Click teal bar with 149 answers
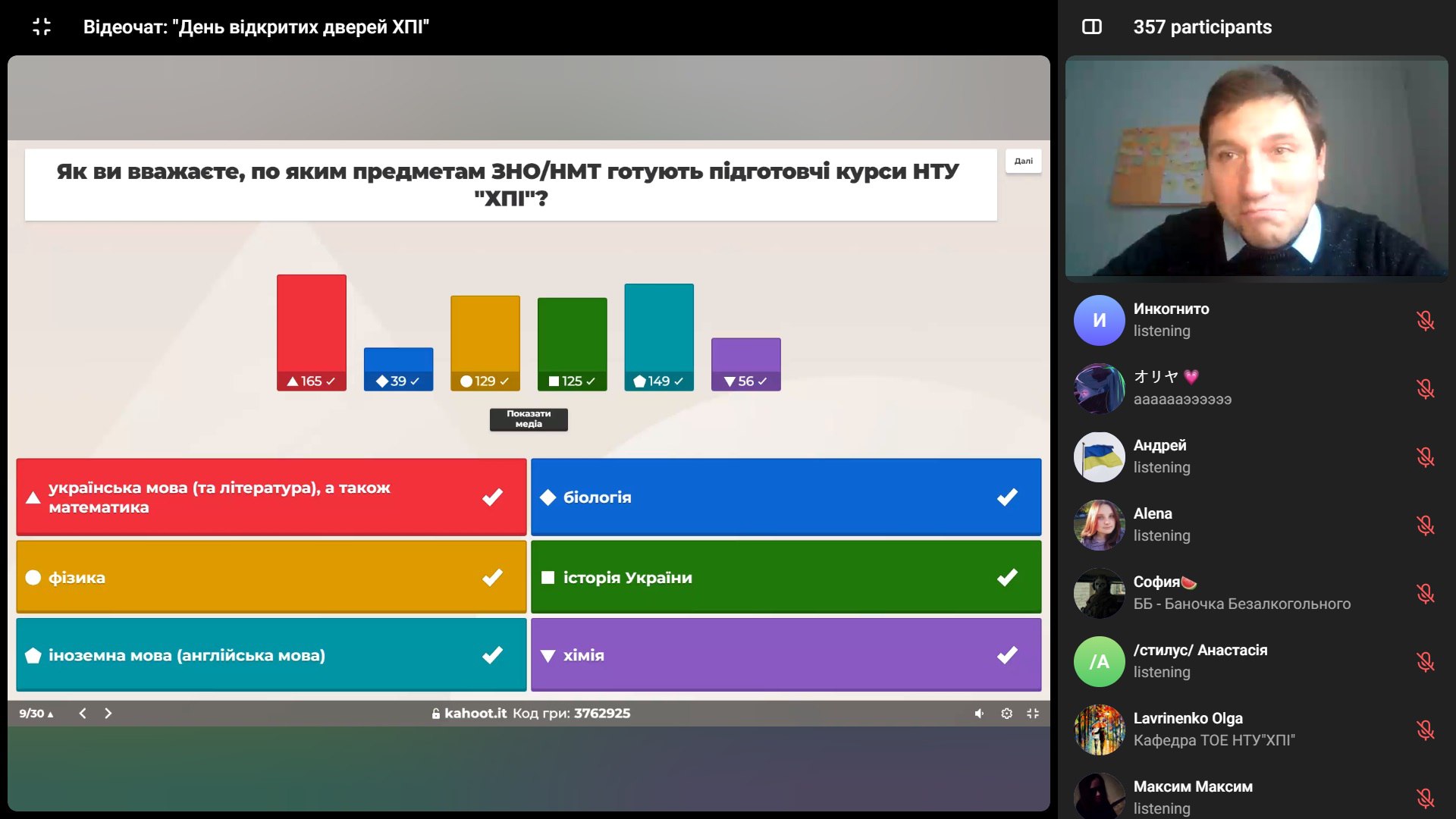1456x819 pixels. [659, 337]
